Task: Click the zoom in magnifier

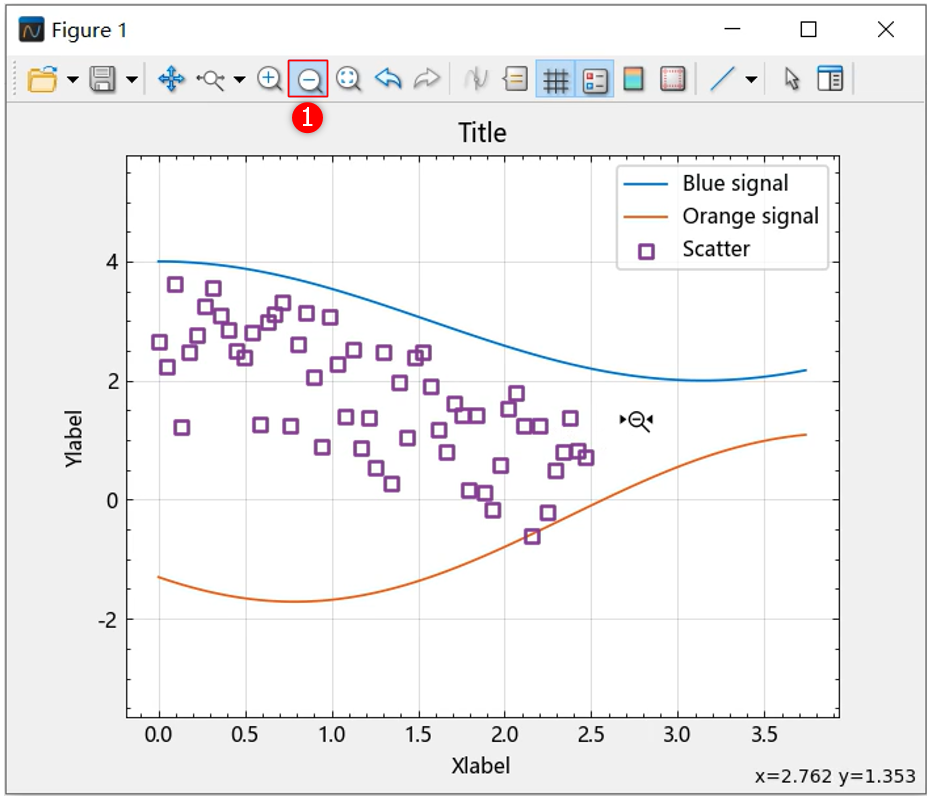Action: click(x=269, y=79)
